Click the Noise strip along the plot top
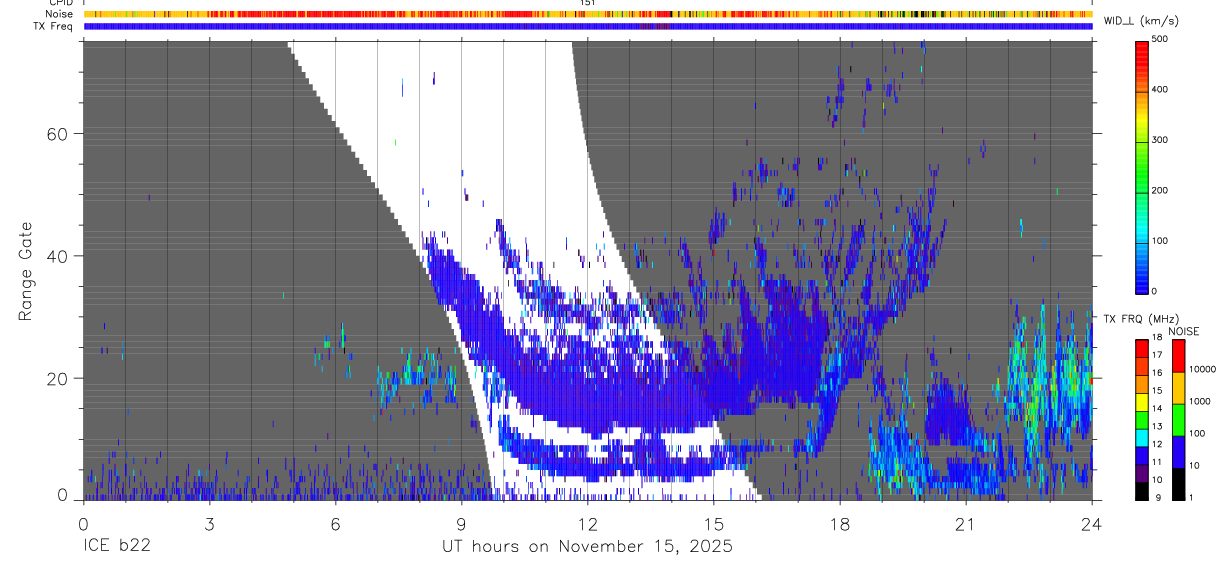Screen dimensions: 1228x567 pyautogui.click(x=588, y=14)
